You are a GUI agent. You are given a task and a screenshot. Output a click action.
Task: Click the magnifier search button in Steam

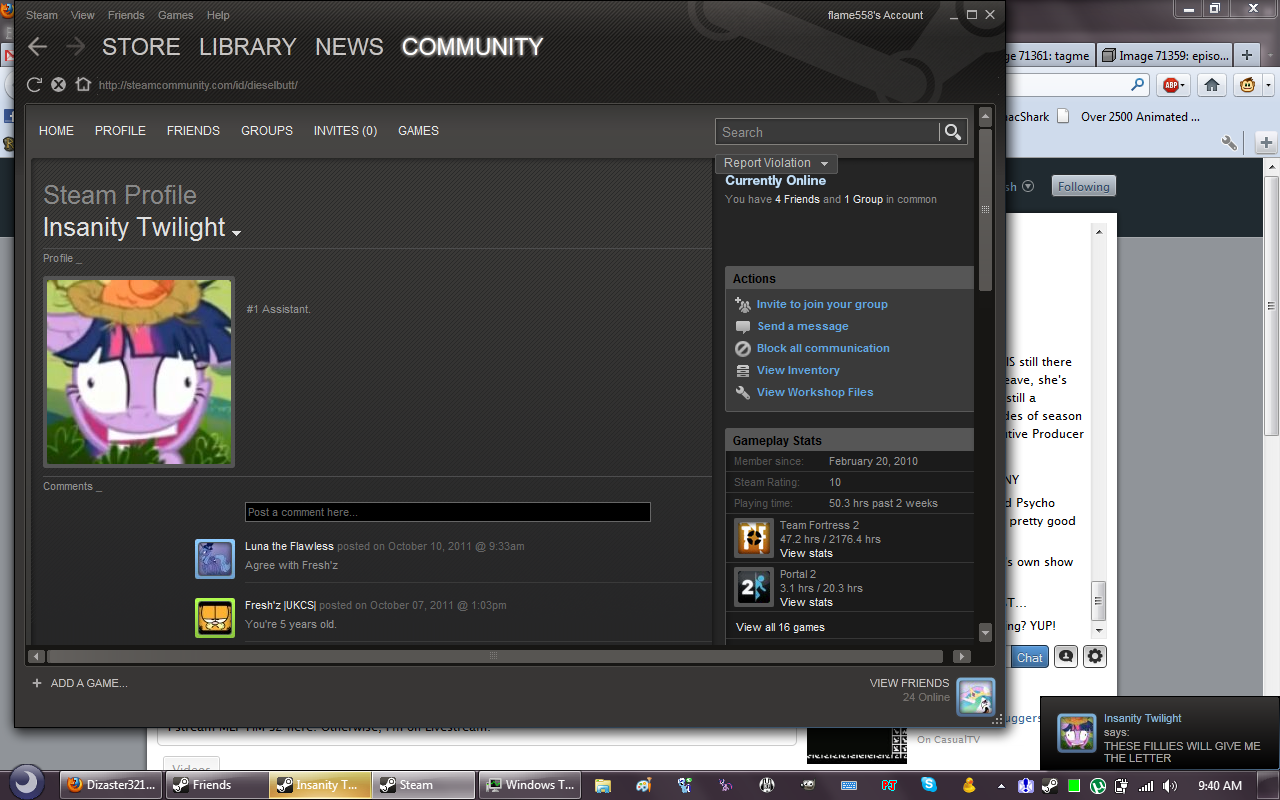[953, 132]
